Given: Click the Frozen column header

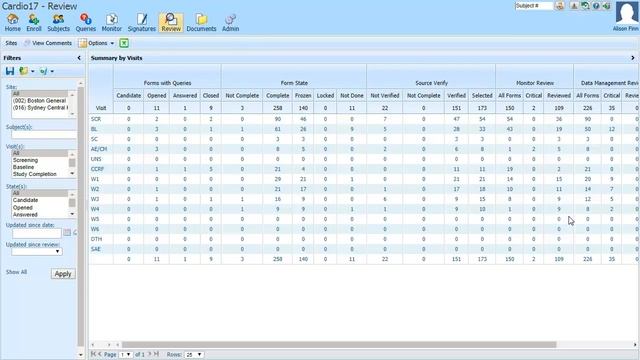Looking at the screenshot, I should [303, 96].
